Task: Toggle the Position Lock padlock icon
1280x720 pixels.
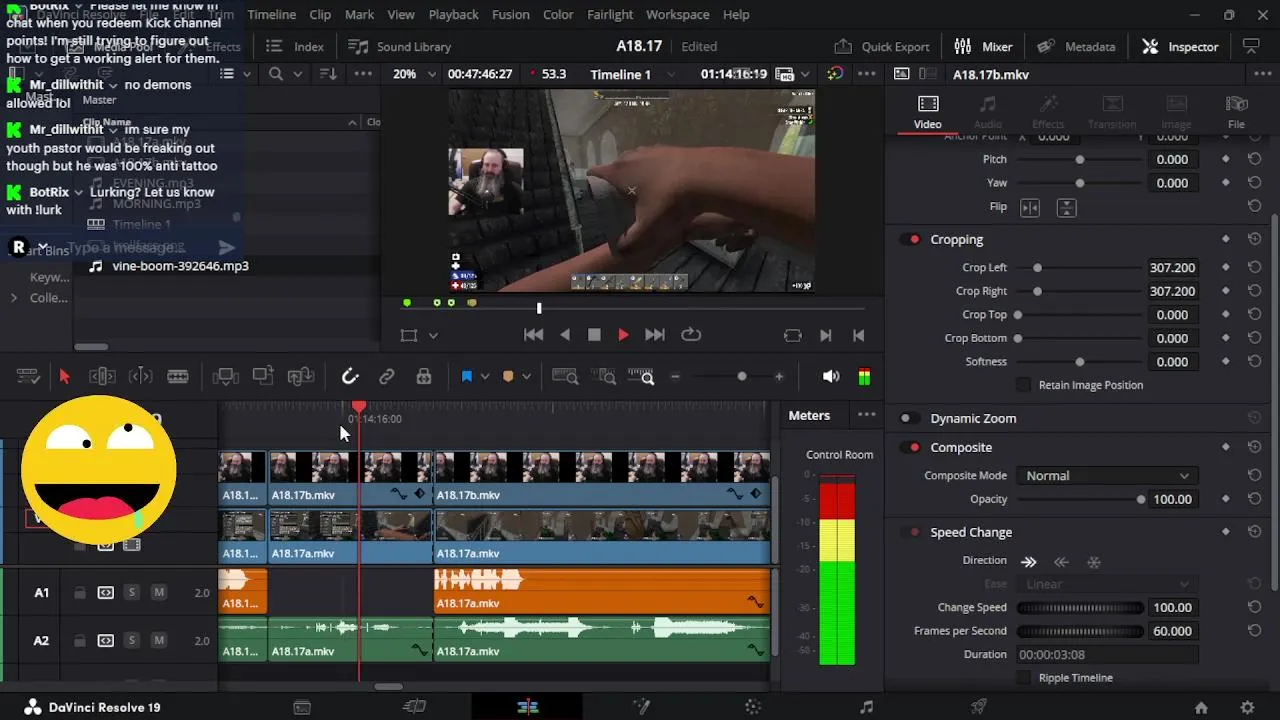Action: 424,377
